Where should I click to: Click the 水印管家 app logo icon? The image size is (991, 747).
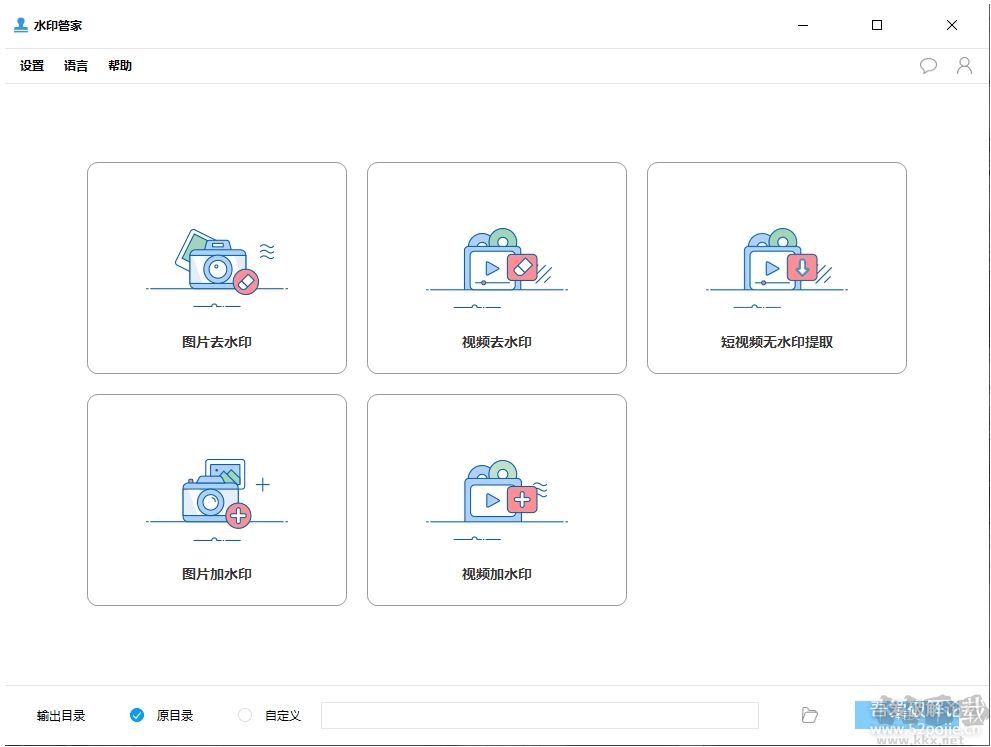(20, 24)
